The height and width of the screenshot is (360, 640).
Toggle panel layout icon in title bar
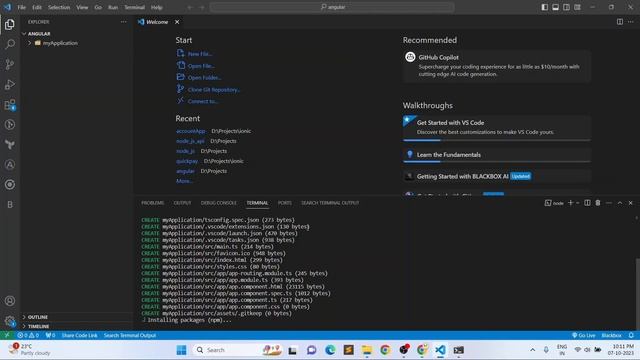click(556, 7)
